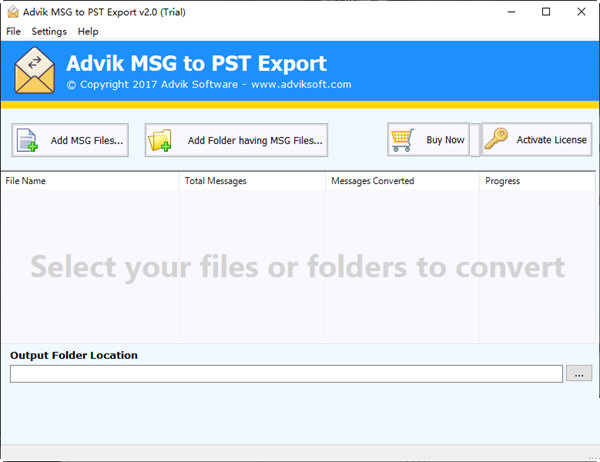Click Add Folder having MSG Files button
The width and height of the screenshot is (600, 462).
pos(236,140)
